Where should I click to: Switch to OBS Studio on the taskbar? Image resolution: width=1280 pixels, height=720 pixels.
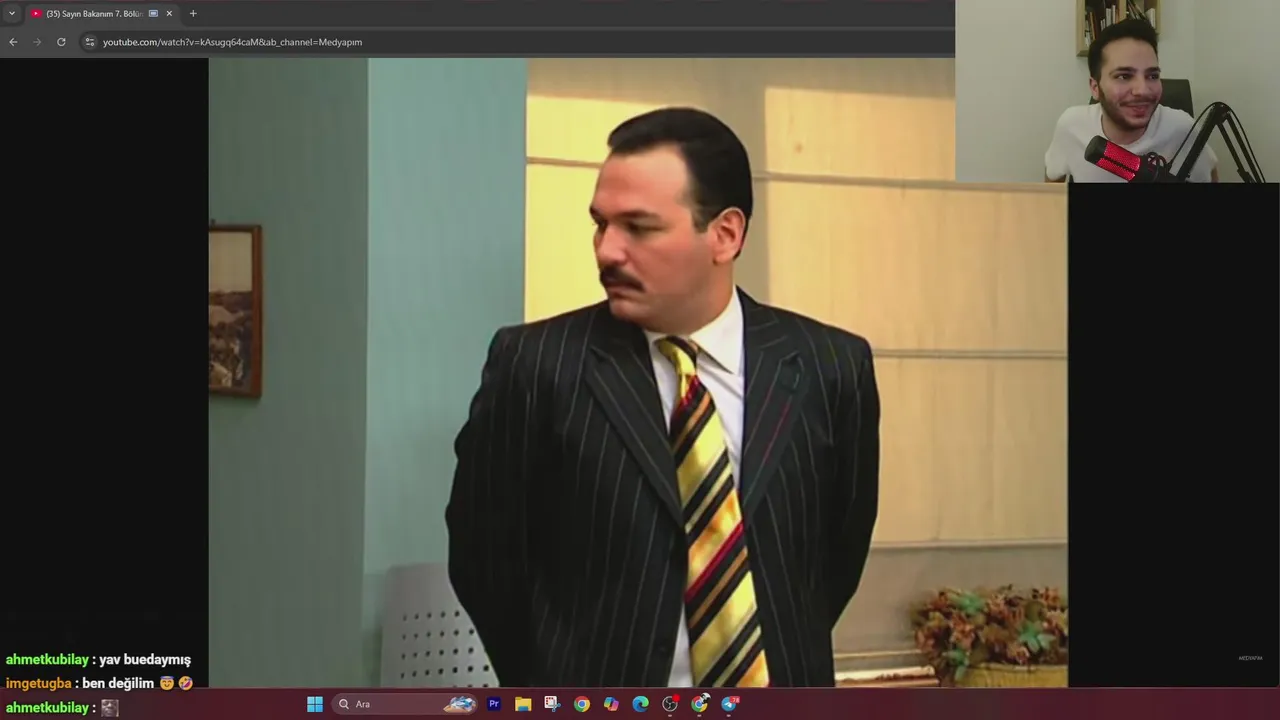coord(670,704)
